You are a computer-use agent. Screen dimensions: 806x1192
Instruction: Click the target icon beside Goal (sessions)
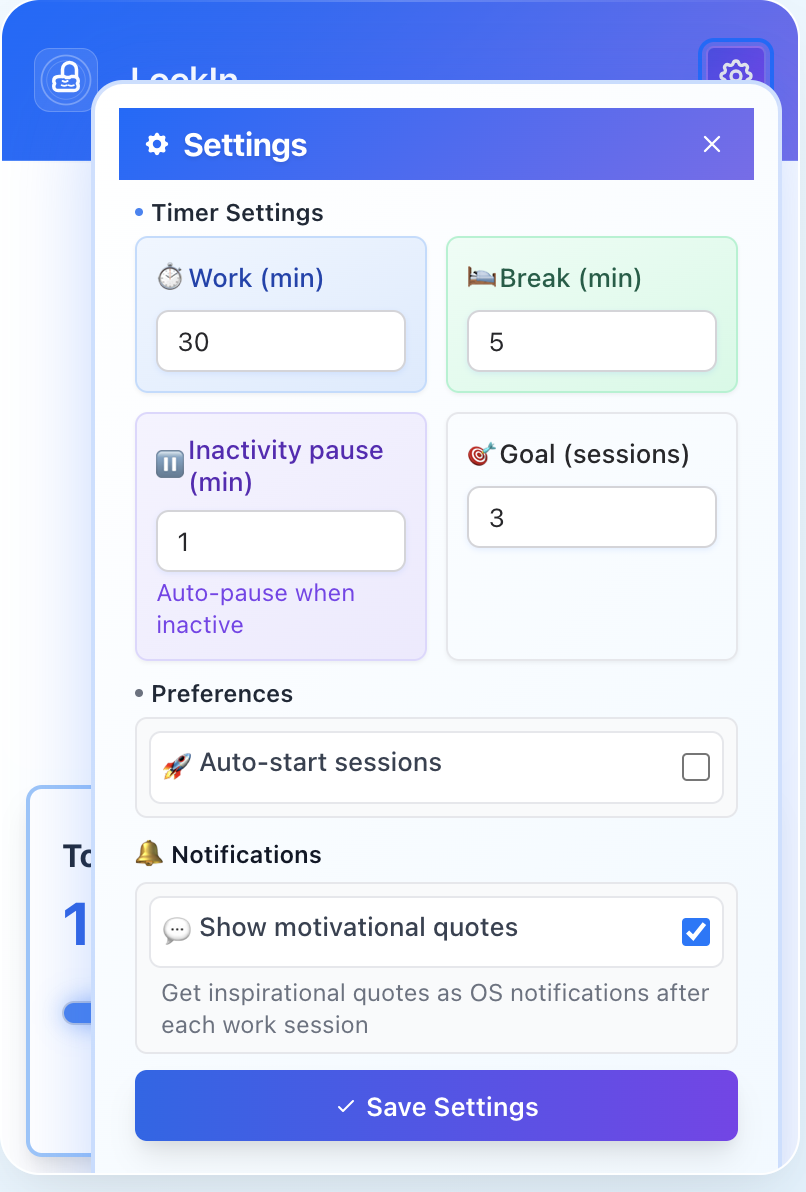482,455
